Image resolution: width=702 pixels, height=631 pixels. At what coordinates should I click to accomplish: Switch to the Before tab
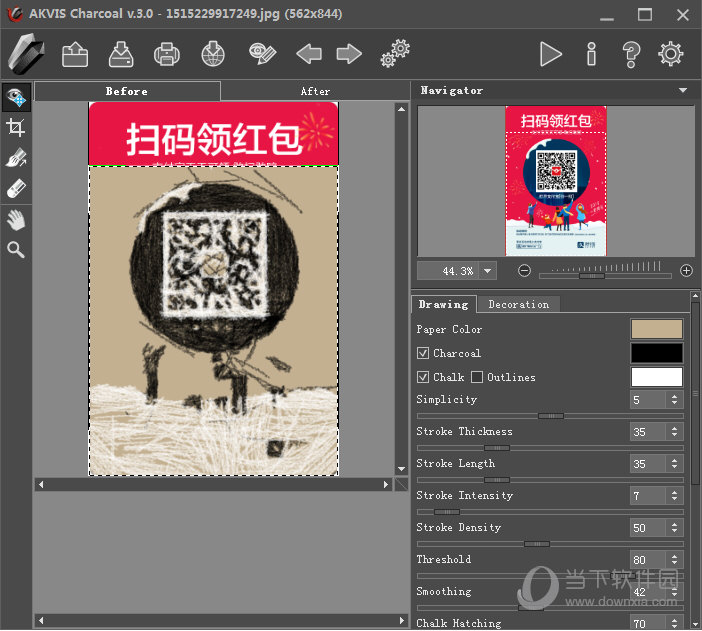(x=127, y=91)
